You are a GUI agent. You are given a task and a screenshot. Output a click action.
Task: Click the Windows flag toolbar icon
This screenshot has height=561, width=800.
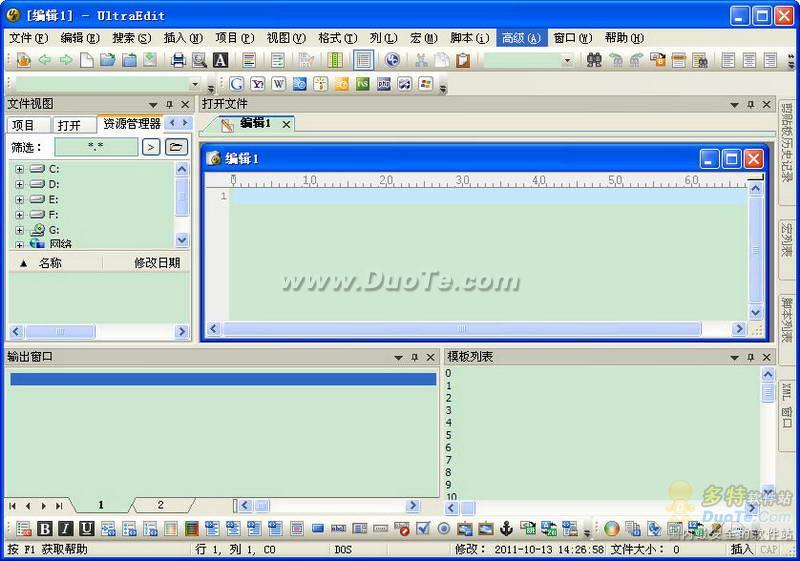[426, 84]
